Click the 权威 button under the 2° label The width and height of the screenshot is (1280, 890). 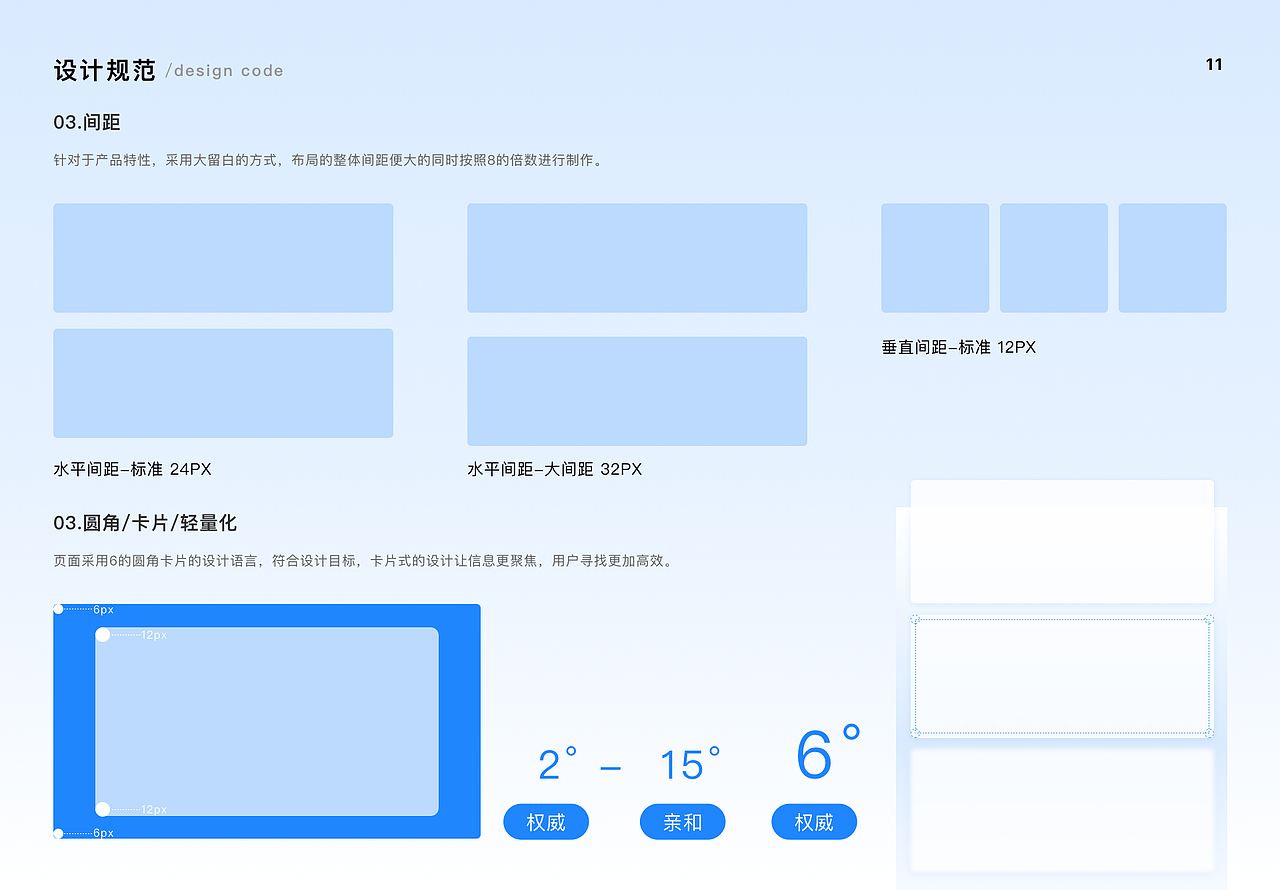[546, 821]
